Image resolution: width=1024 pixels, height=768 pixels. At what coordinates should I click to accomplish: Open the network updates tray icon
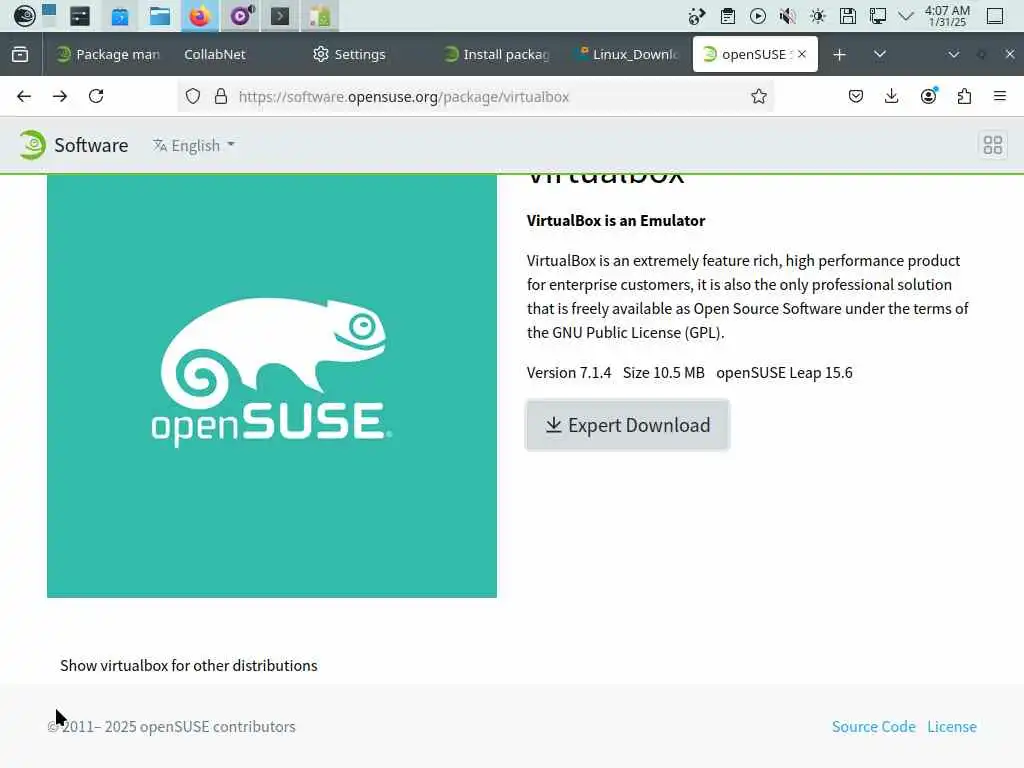tap(697, 16)
